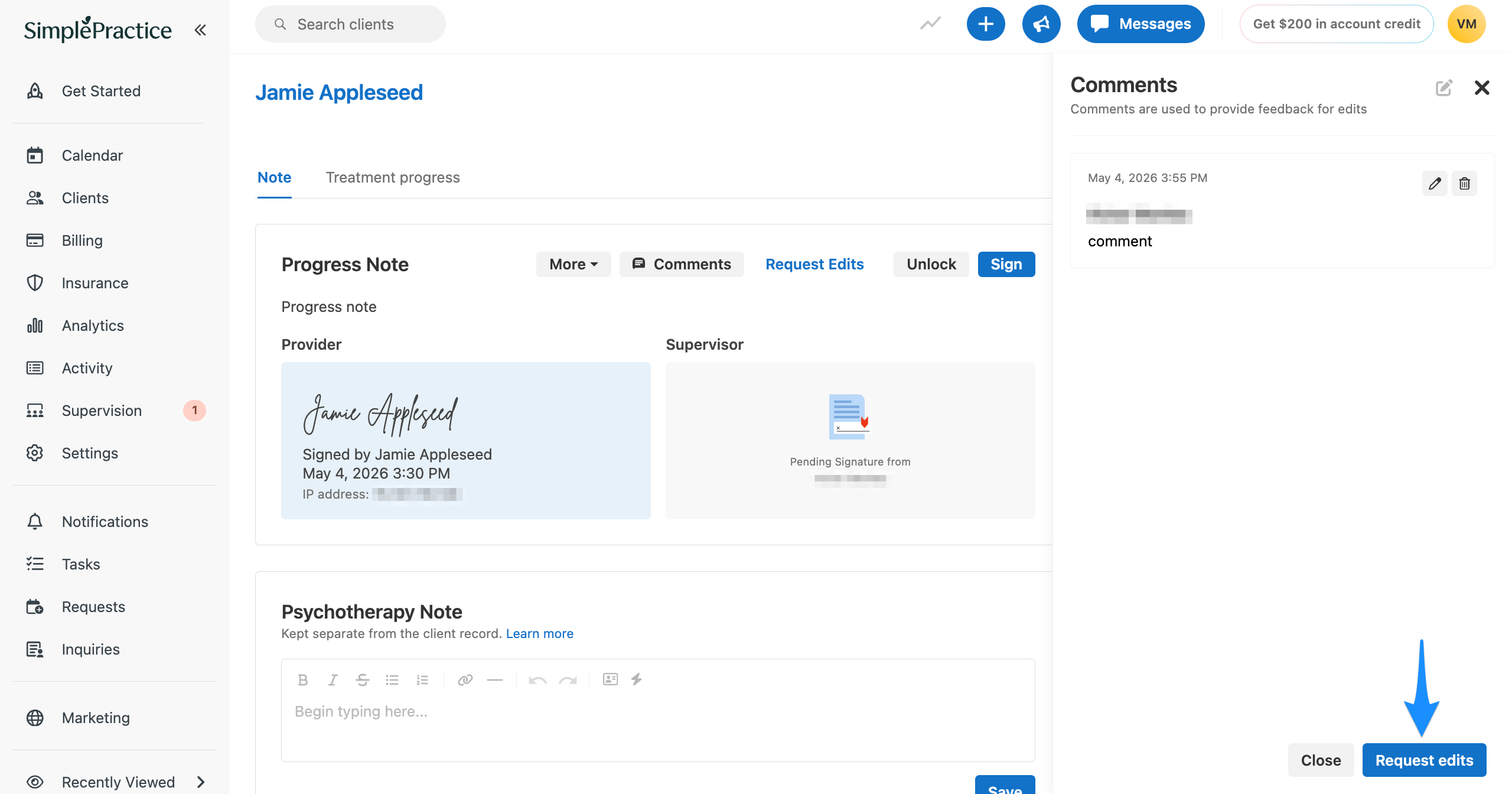
Task: Click the Supervision icon in the sidebar
Action: pos(35,411)
